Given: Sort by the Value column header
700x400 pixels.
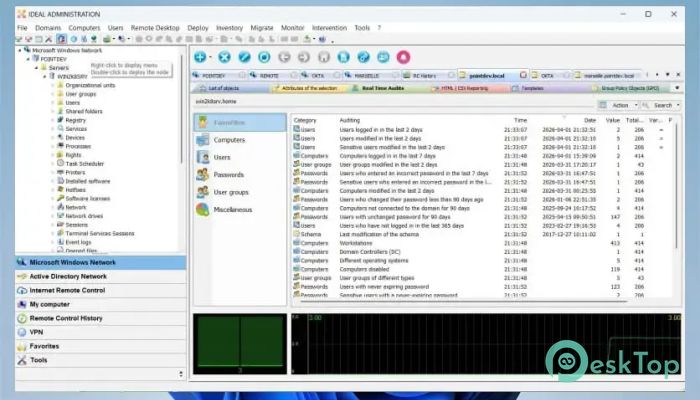Looking at the screenshot, I should click(612, 120).
